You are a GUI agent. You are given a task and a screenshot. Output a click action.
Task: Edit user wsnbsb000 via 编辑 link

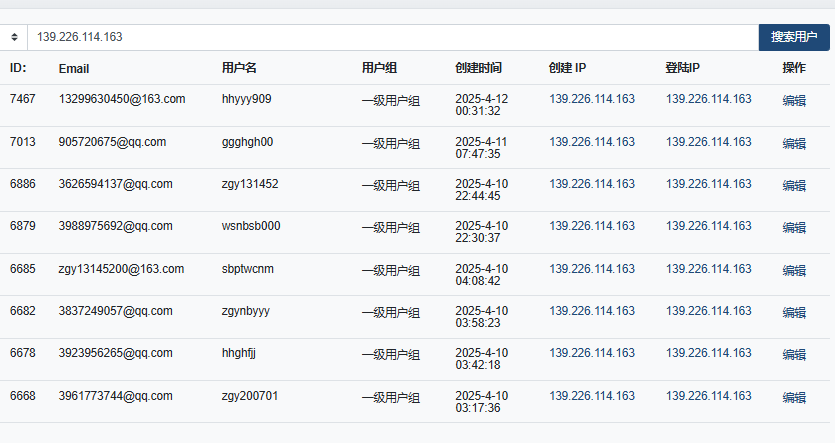tap(794, 228)
